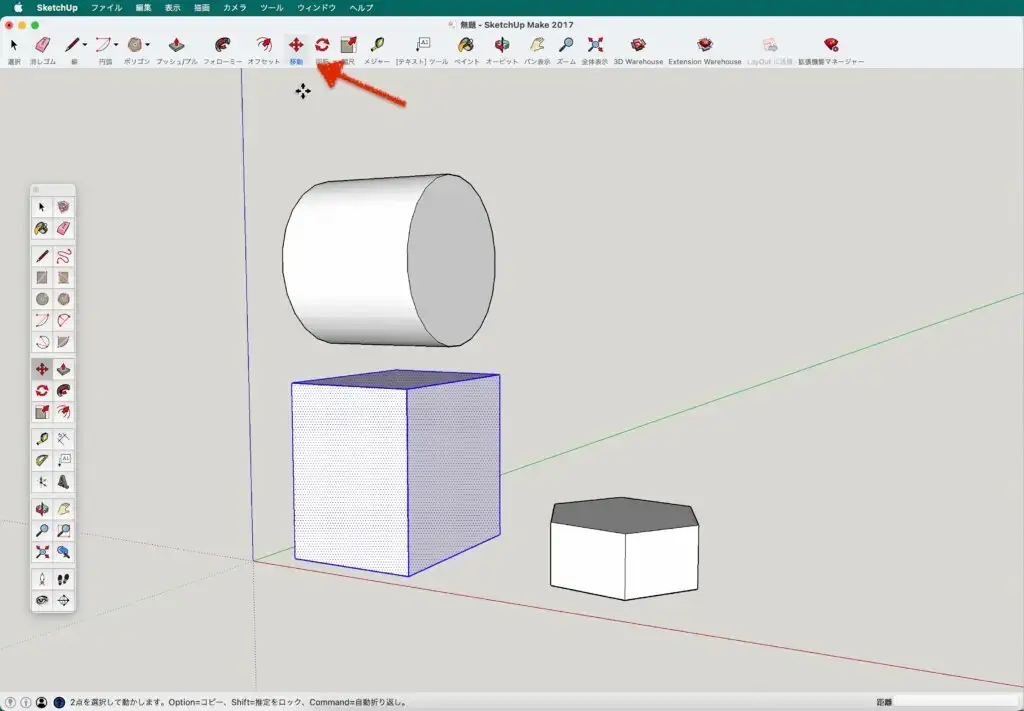Open the 編集 menu
The image size is (1024, 711).
point(144,8)
